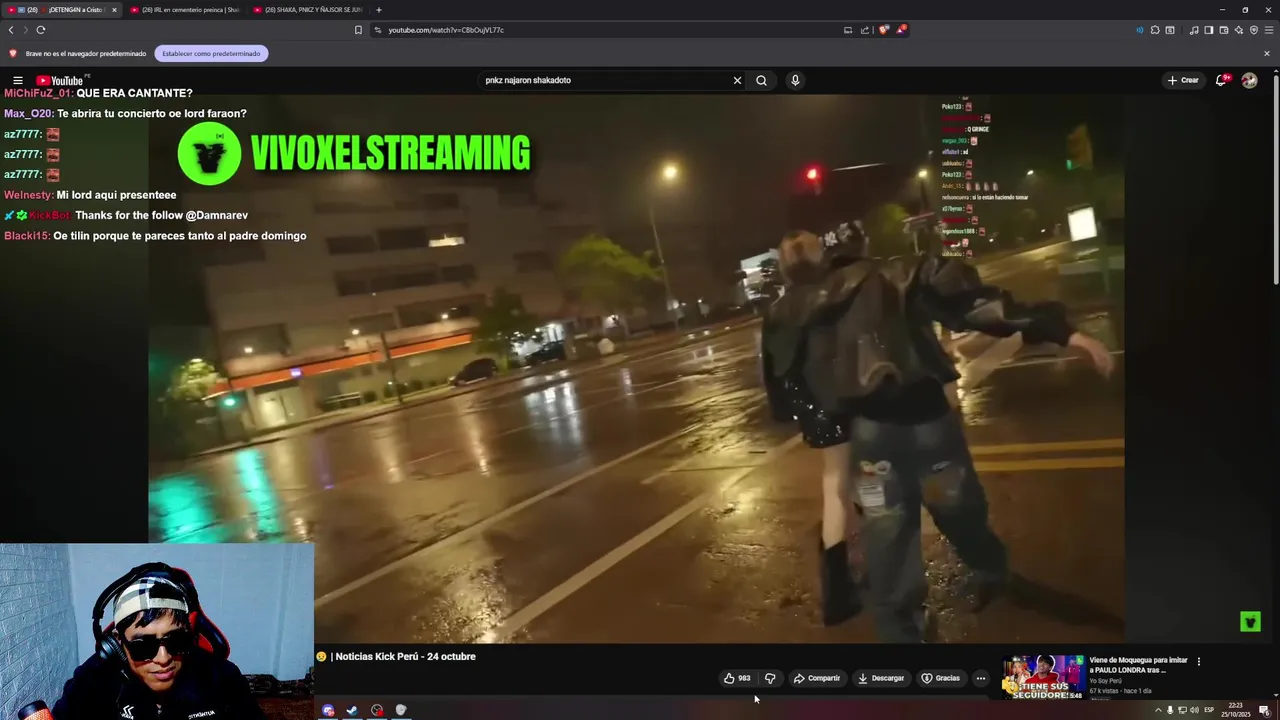Open the Viene de Moquegua video title

point(1138,665)
